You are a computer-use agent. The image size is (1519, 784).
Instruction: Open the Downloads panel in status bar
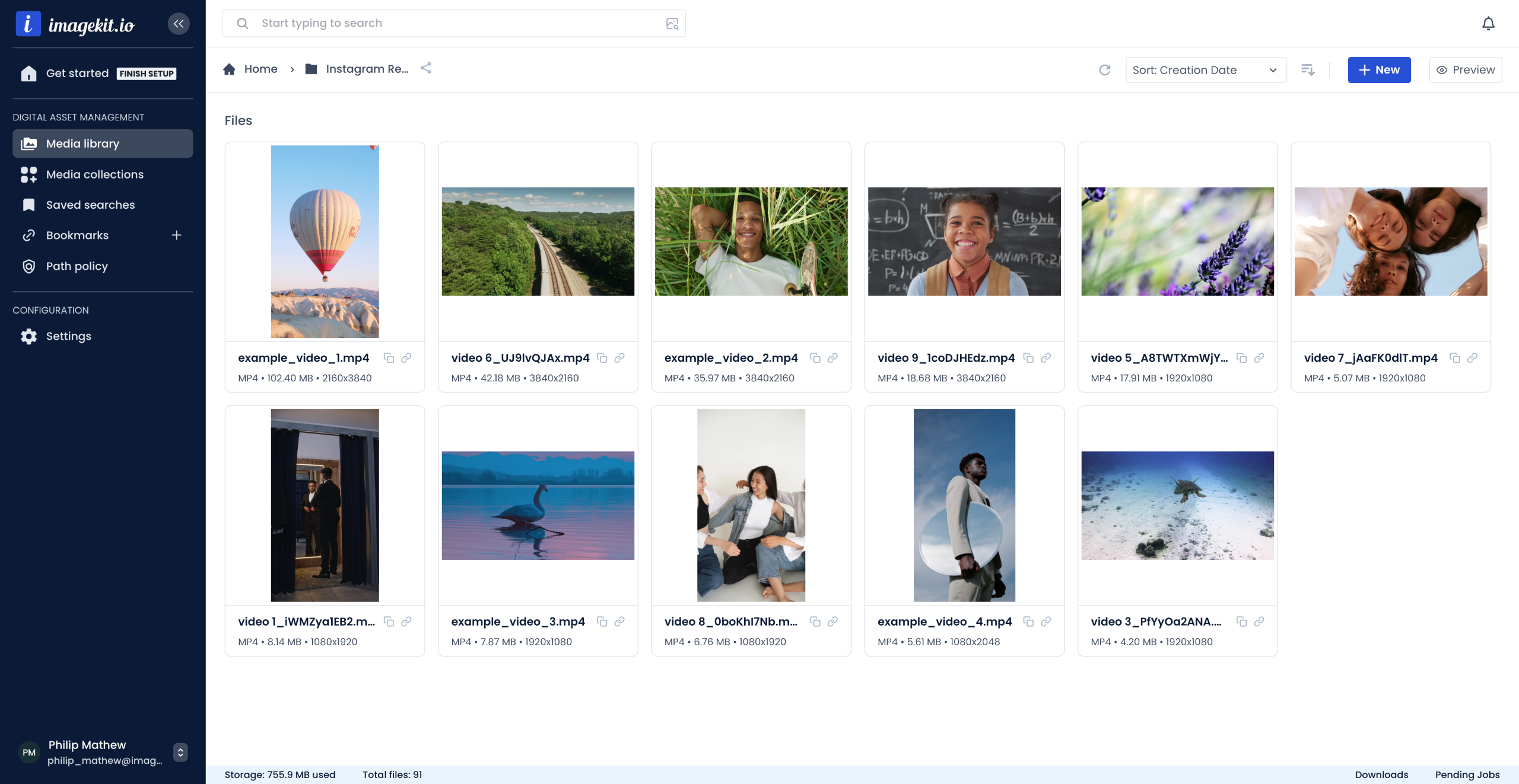coord(1381,775)
